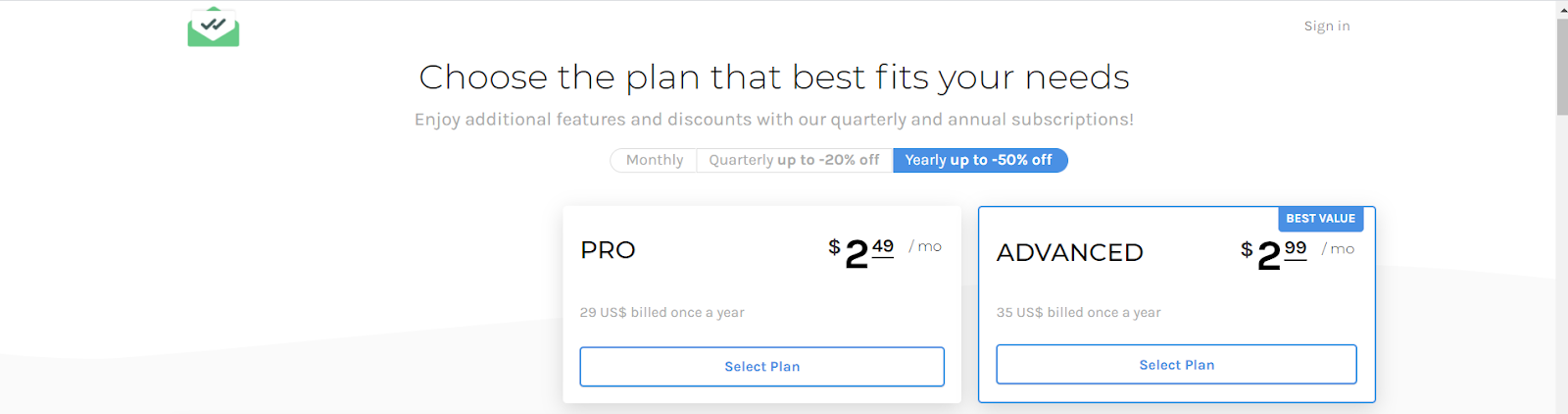Screen dimensions: 1568x414
Task: Click '/ mo' label on the PRO card
Action: 925,246
